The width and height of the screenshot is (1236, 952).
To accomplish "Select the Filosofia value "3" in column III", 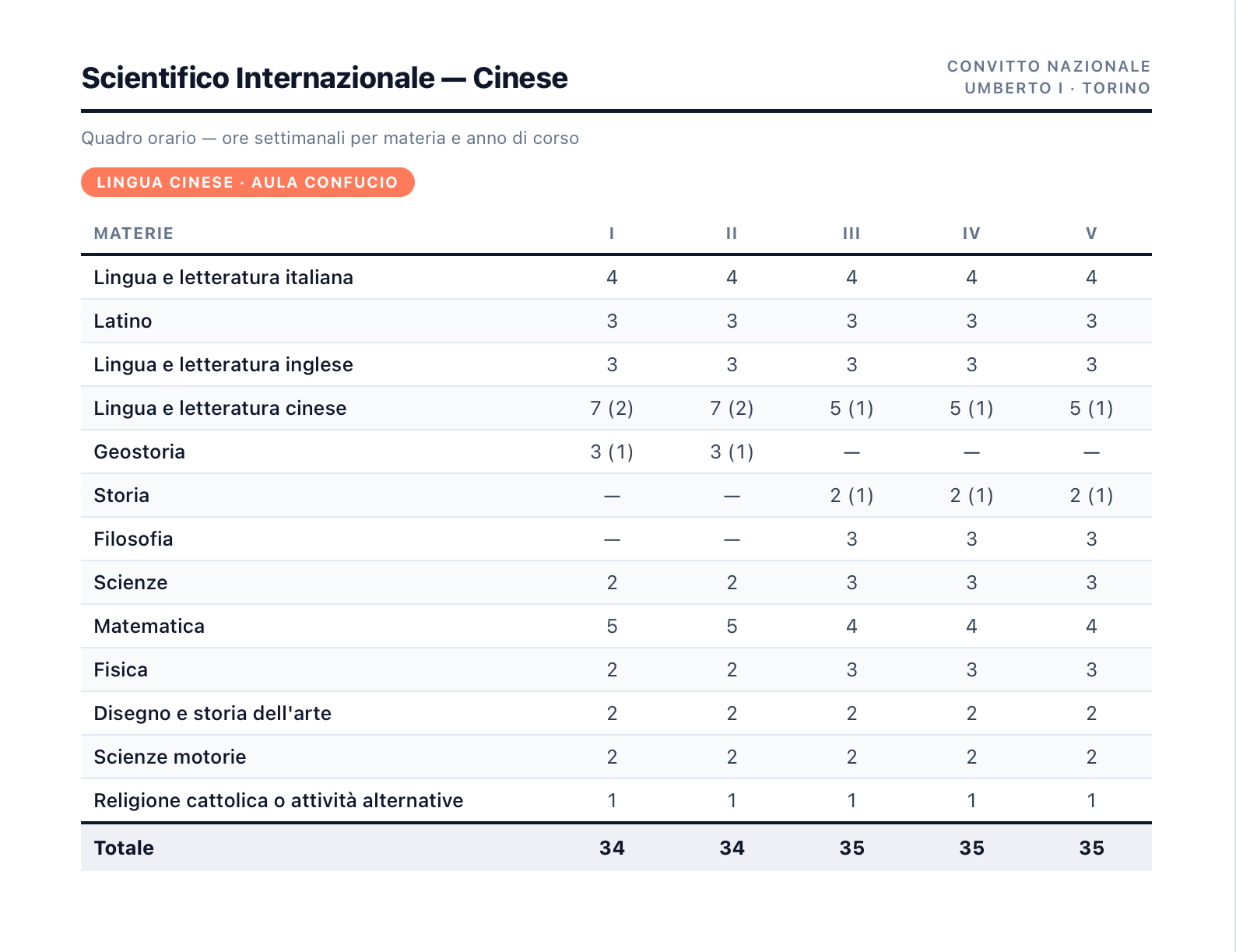I will [x=852, y=539].
